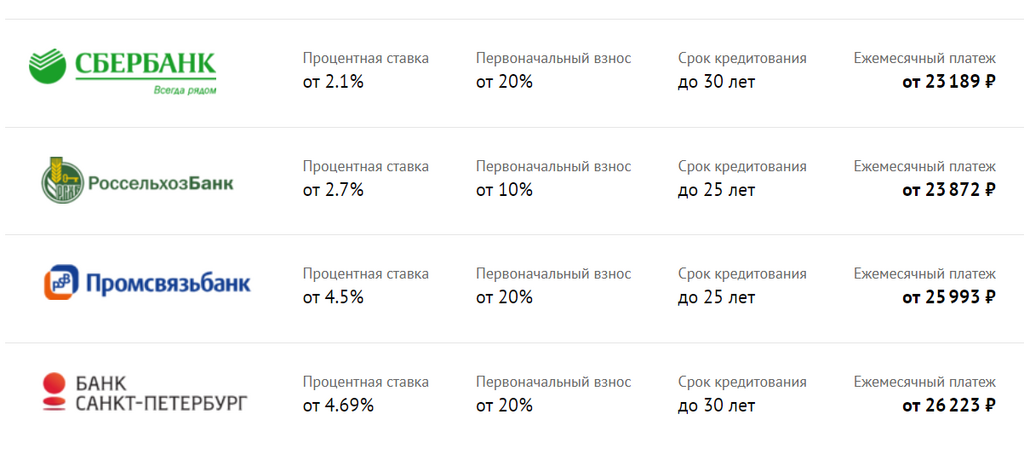Click Sberbank loan term up to 30 years
The width and height of the screenshot is (1024, 466).
click(x=716, y=82)
